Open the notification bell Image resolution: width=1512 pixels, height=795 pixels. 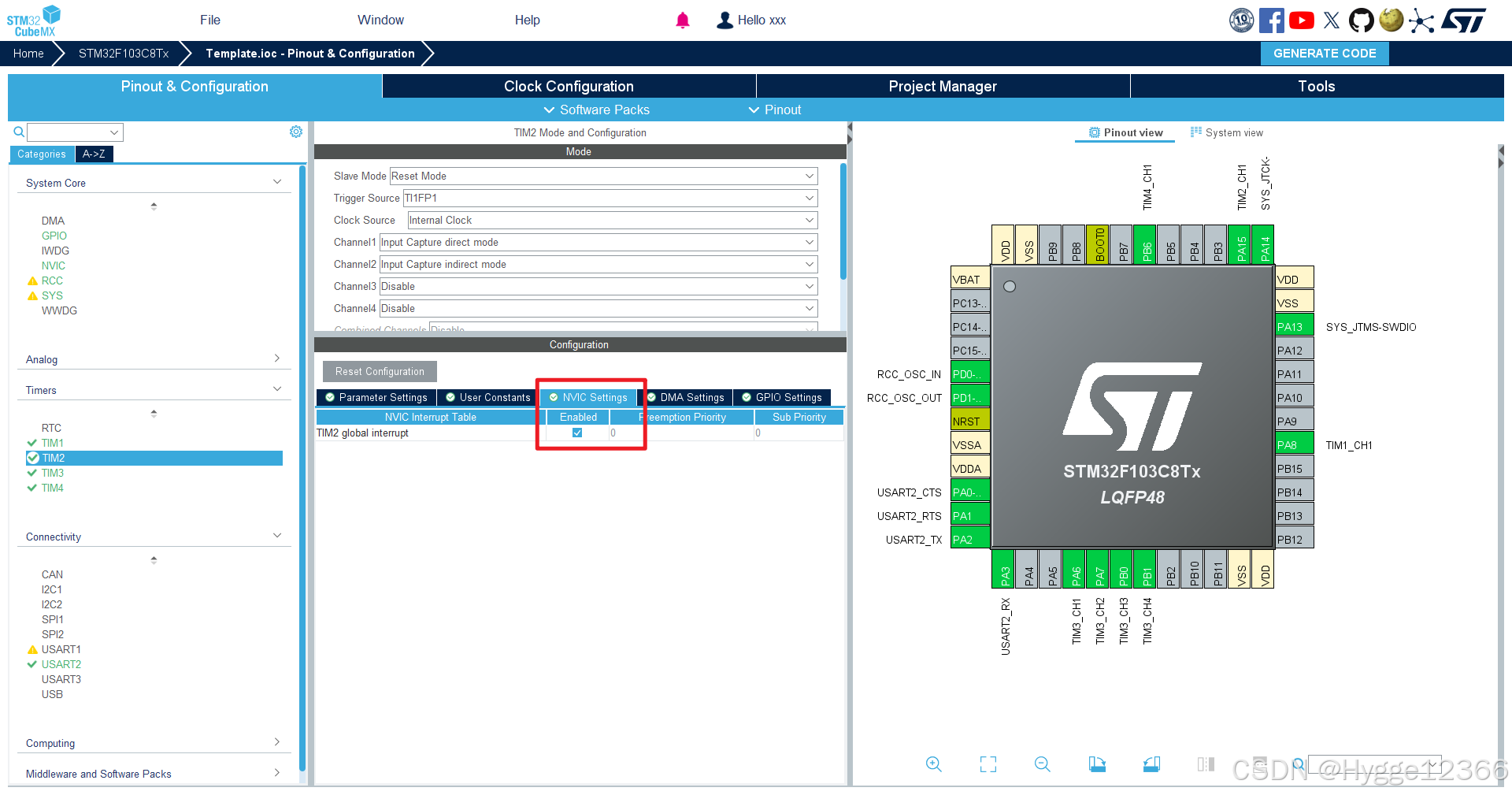[683, 20]
